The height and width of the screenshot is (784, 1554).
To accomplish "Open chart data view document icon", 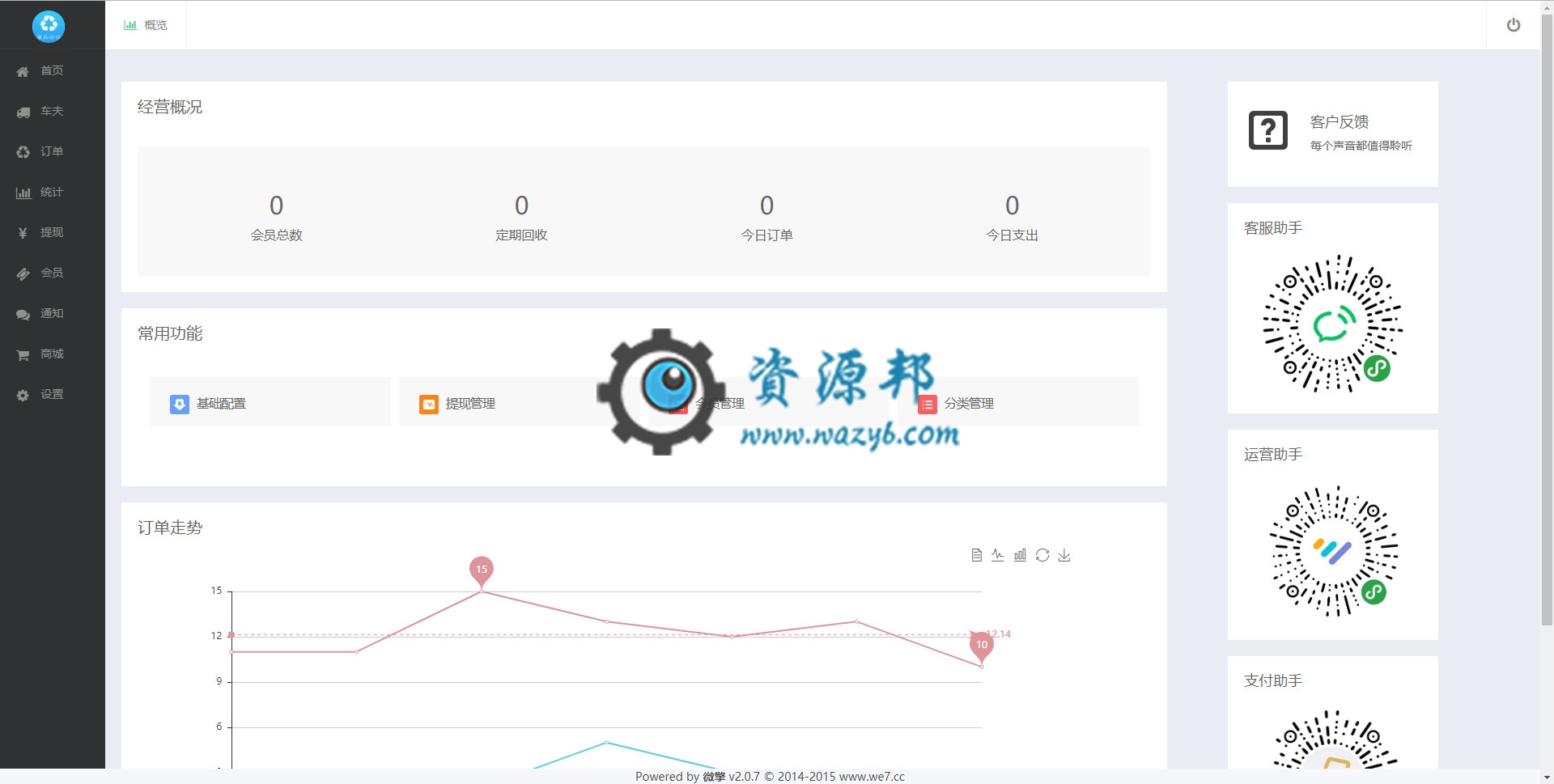I will [976, 555].
